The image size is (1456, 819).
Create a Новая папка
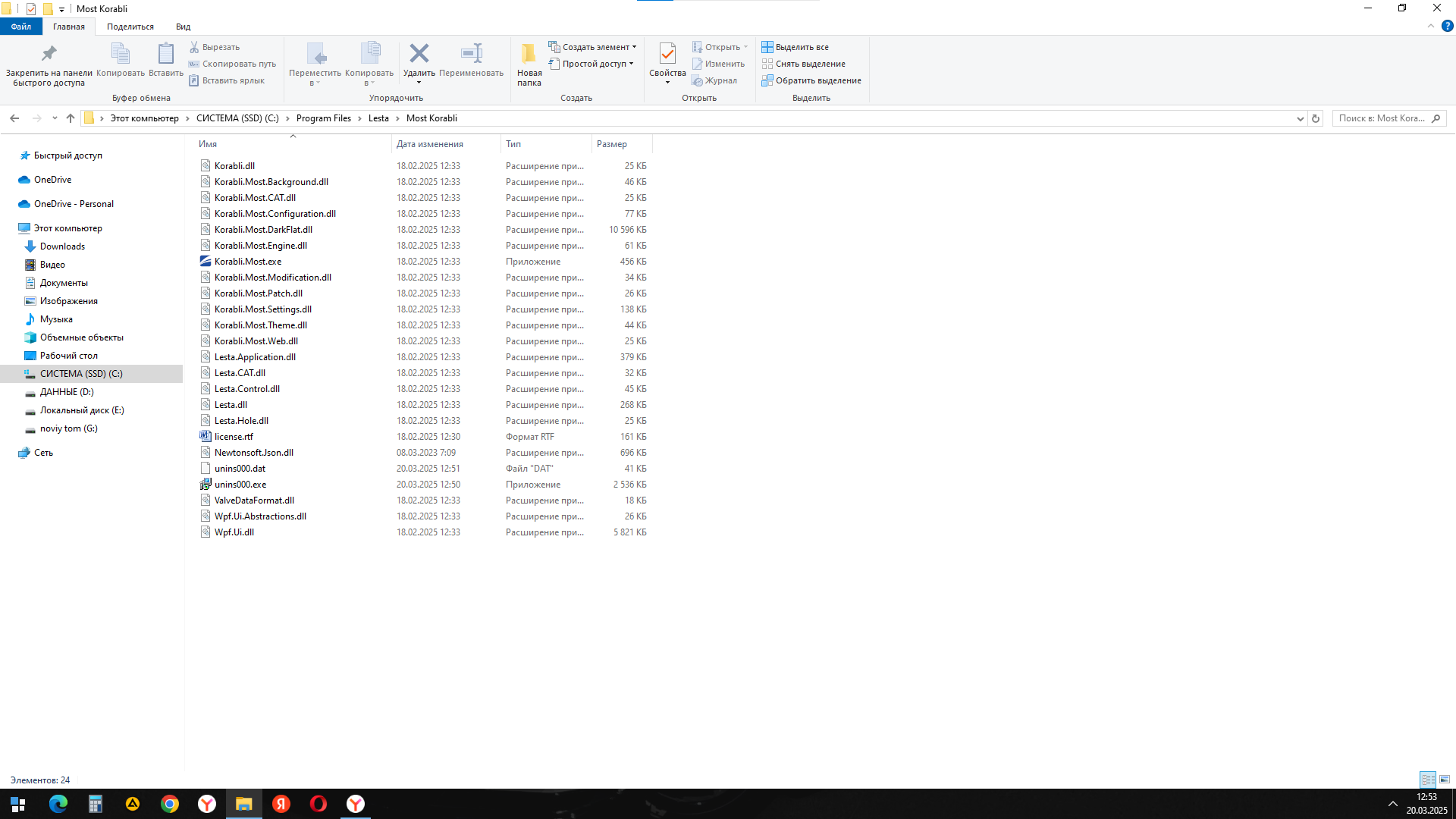[x=529, y=64]
